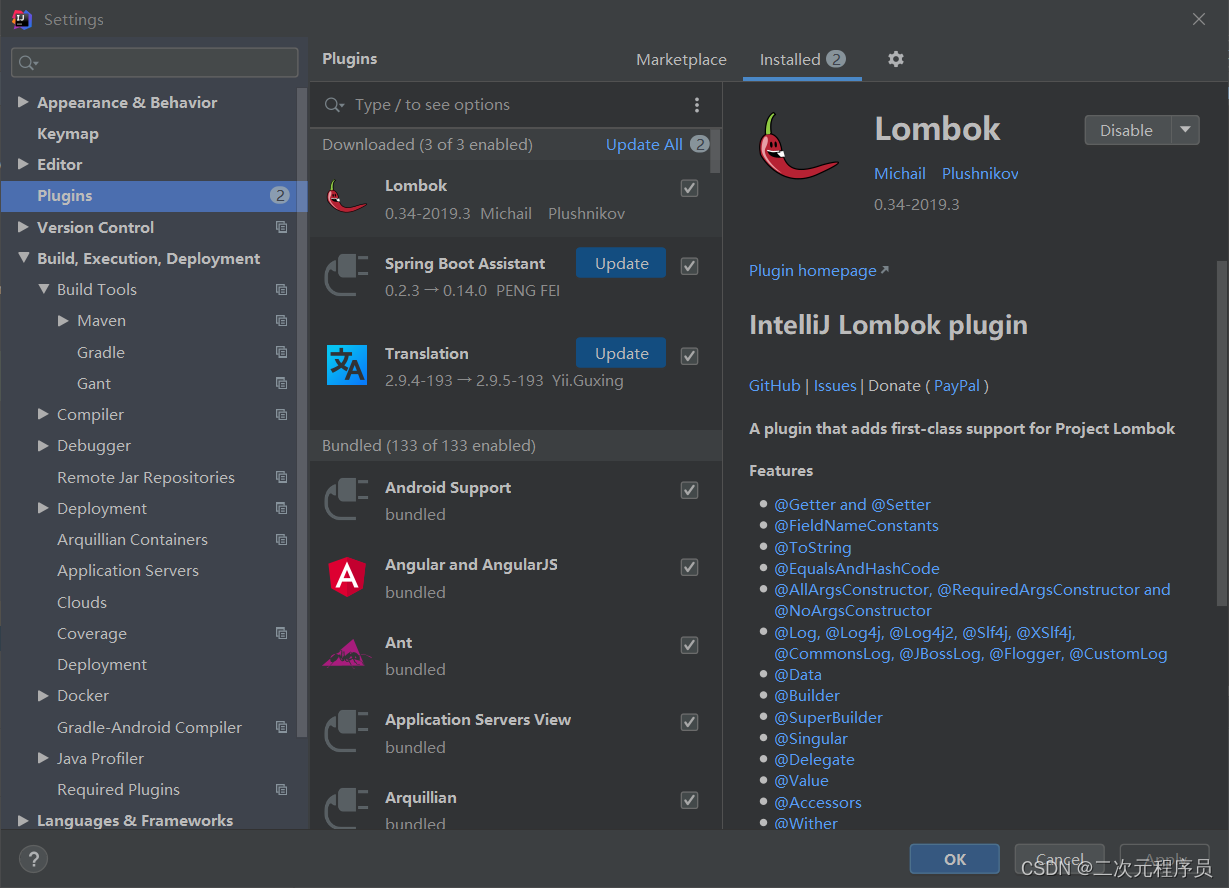The width and height of the screenshot is (1229, 888).
Task: Click the project-level icon beside Coverage
Action: click(x=282, y=633)
